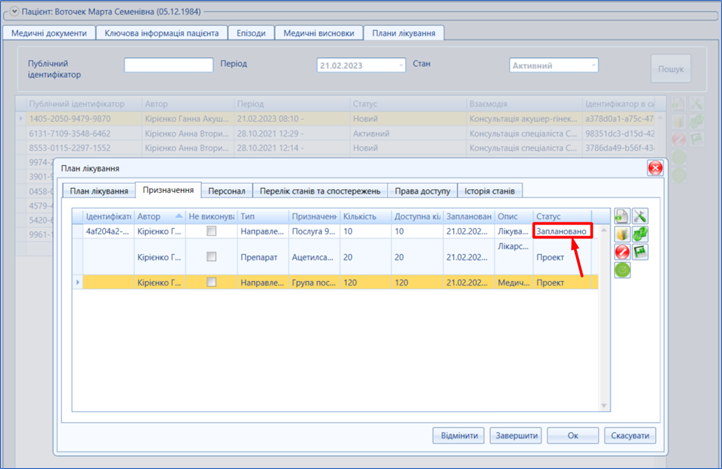Select the Послуга 9... prescription cell
This screenshot has height=469, width=722.
point(314,231)
